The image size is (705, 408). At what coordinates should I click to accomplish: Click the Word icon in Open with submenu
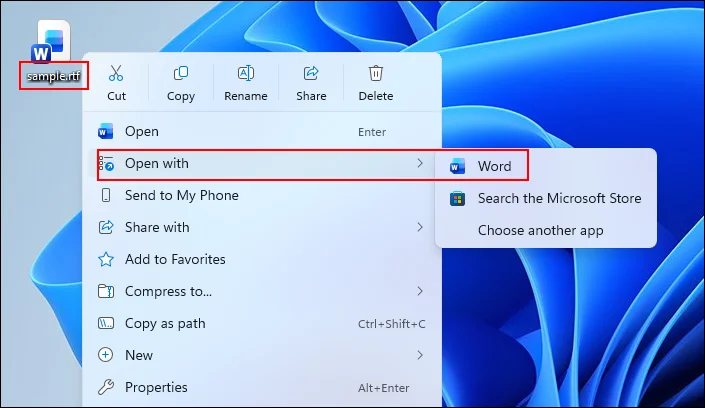click(x=457, y=166)
